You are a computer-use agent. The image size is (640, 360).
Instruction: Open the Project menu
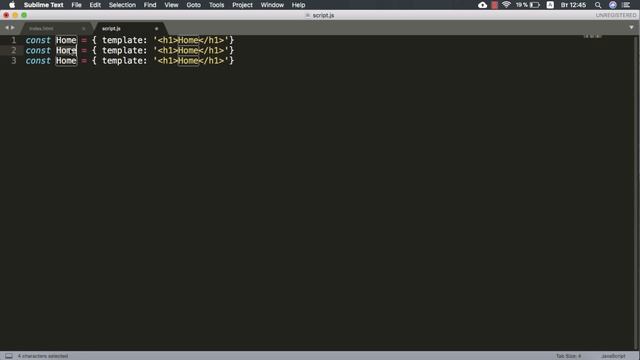(242, 5)
